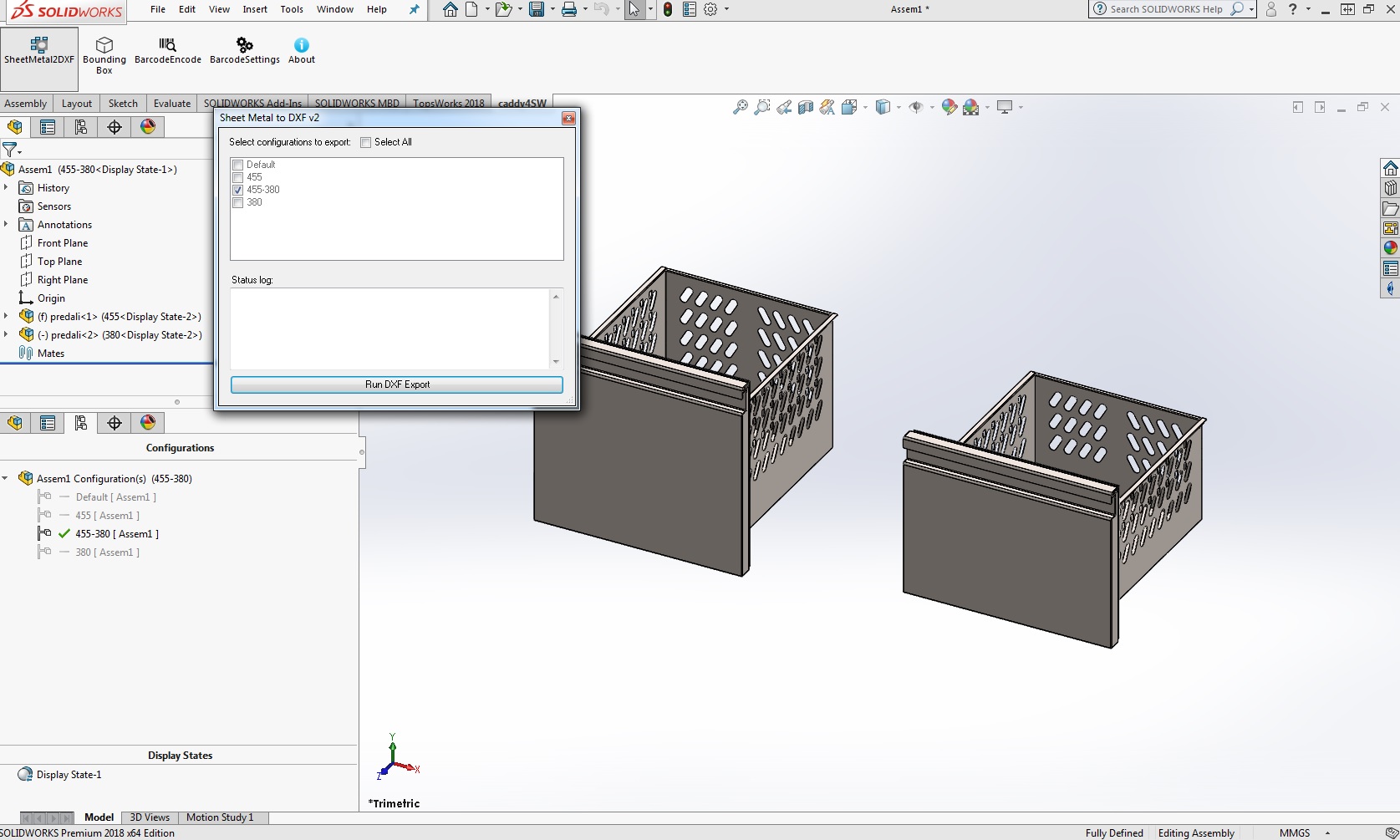The width and height of the screenshot is (1400, 840).
Task: Uncheck the 455-380 configuration checkbox
Action: (238, 191)
